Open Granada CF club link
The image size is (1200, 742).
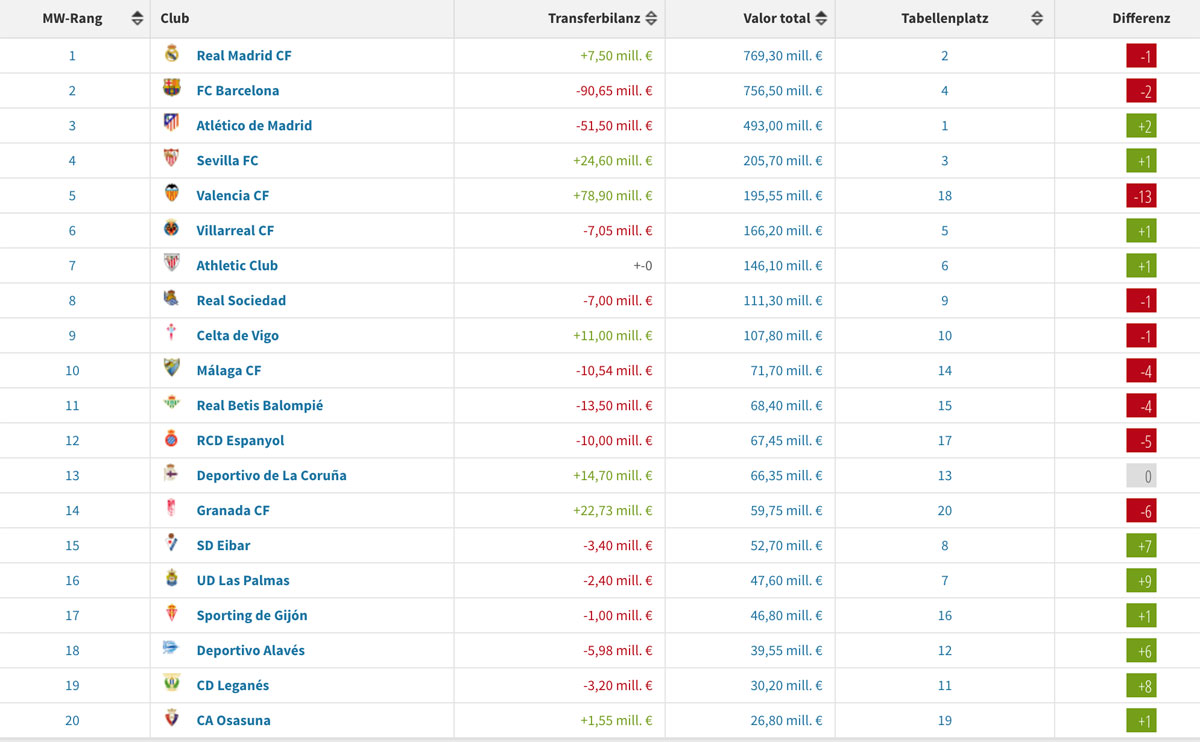point(233,510)
